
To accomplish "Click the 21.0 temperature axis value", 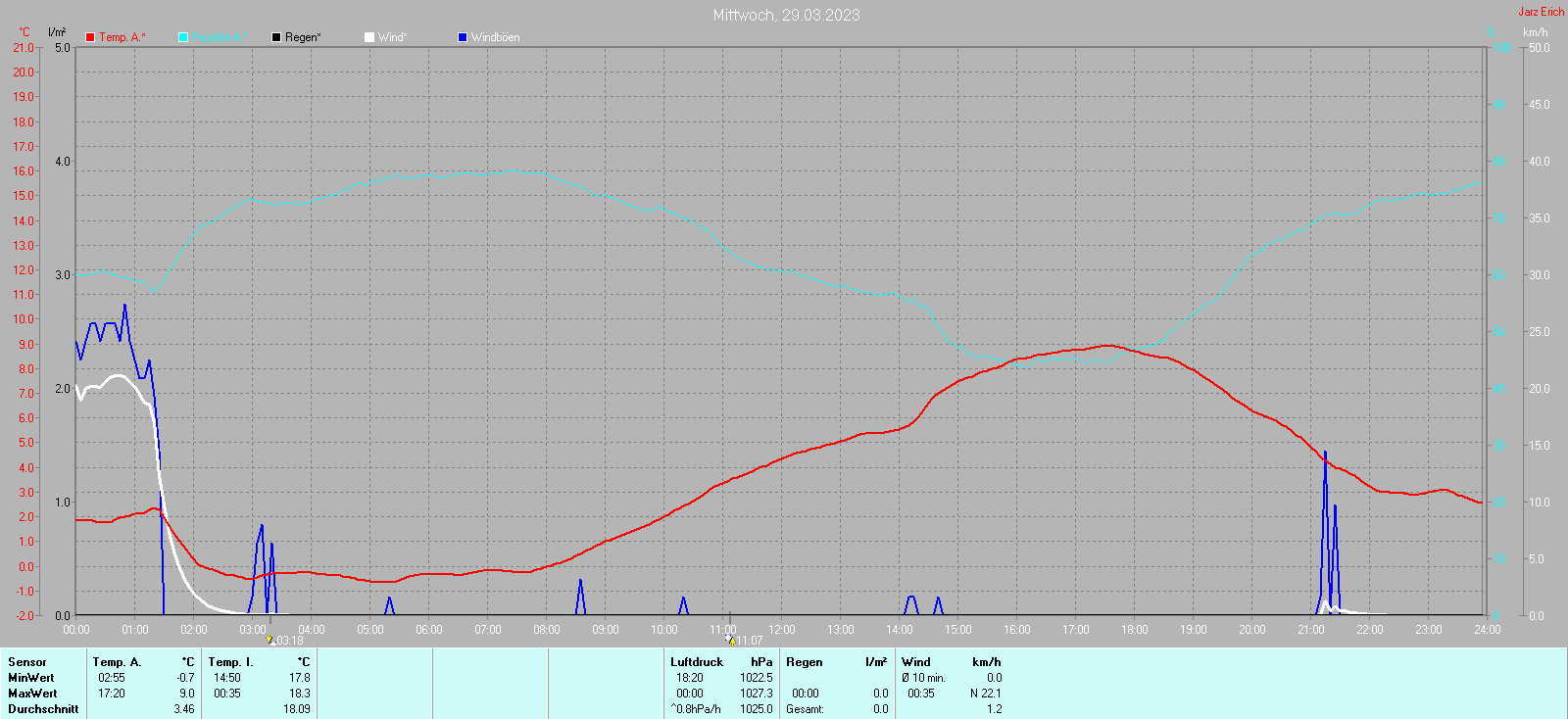I will pos(24,48).
